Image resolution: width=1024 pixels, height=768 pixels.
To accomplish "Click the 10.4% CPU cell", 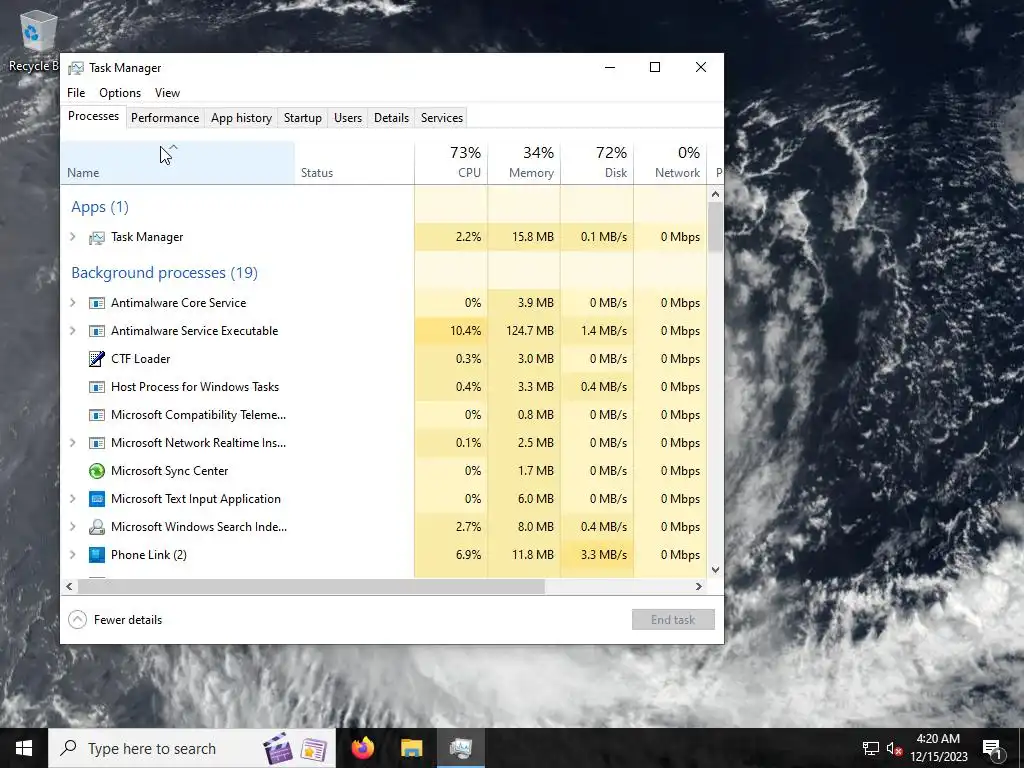I will tap(451, 331).
